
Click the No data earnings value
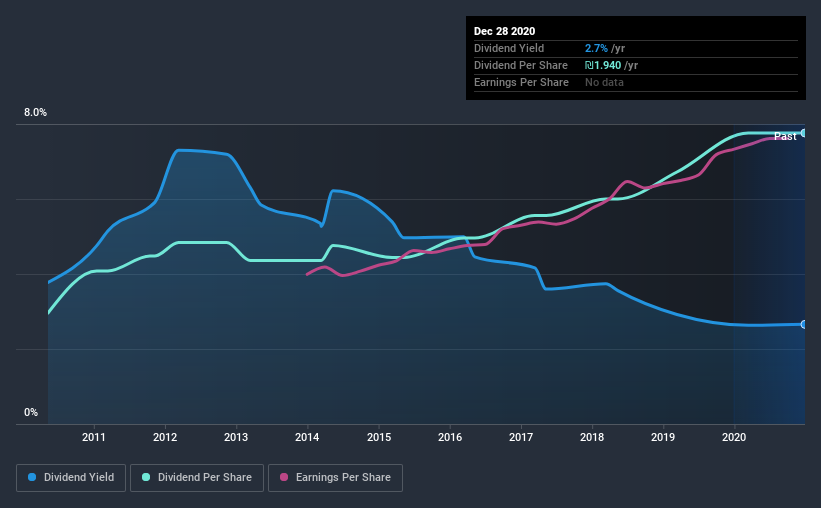point(604,82)
